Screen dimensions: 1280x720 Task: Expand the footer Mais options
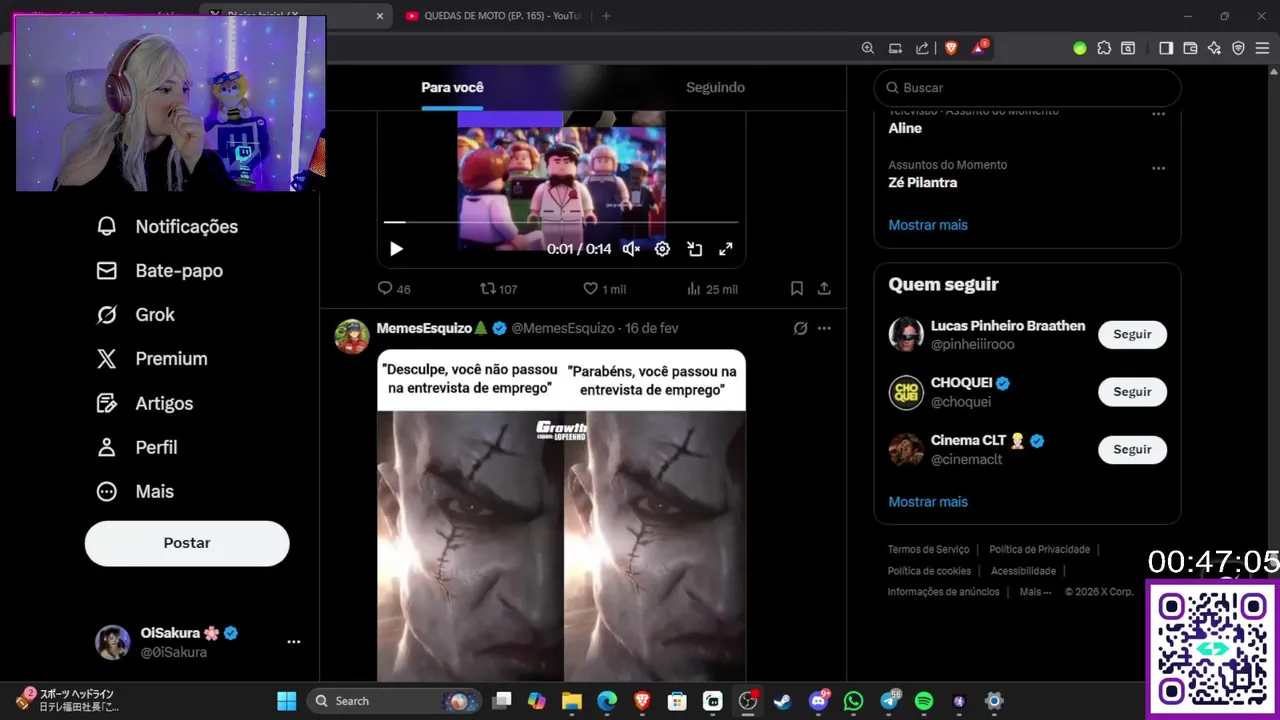click(1035, 592)
